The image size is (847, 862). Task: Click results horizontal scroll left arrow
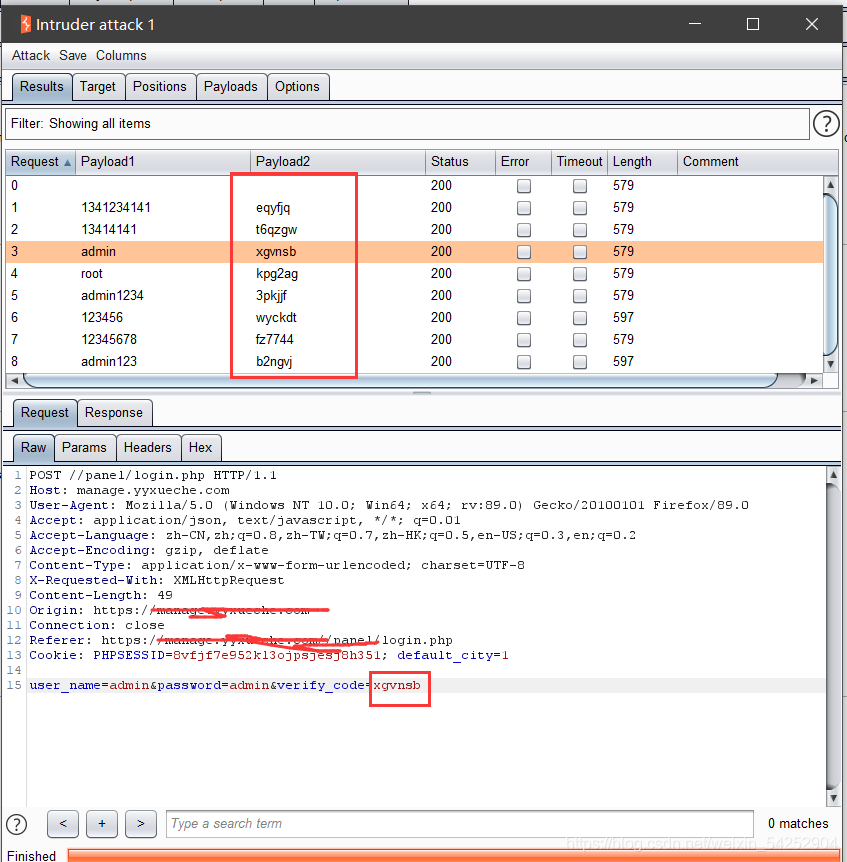14,380
